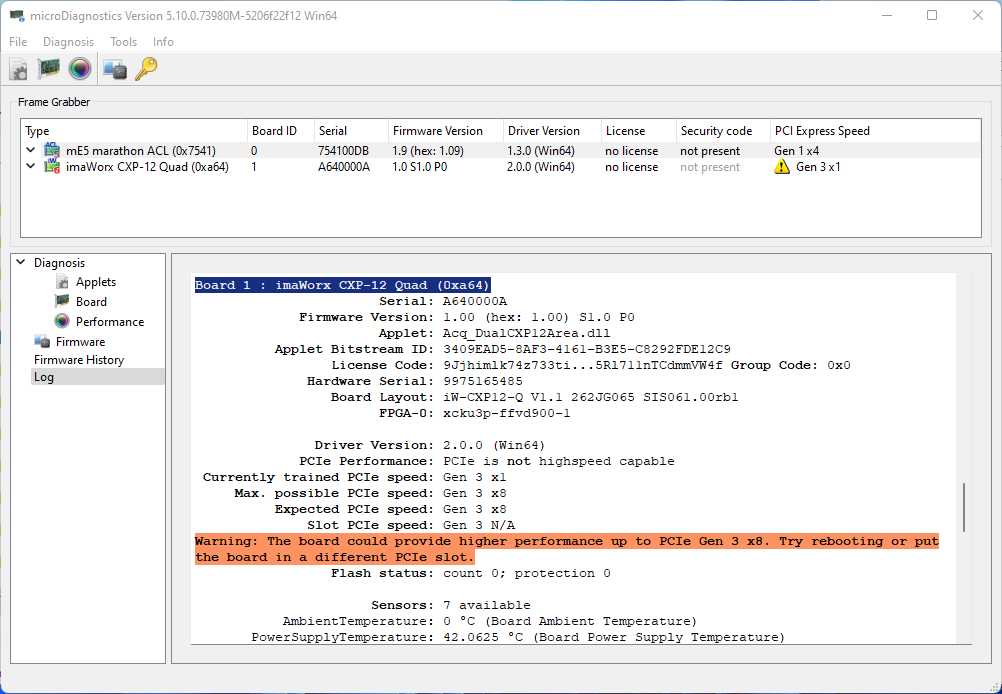Click the golden key license icon
The height and width of the screenshot is (694, 1002).
pos(146,69)
